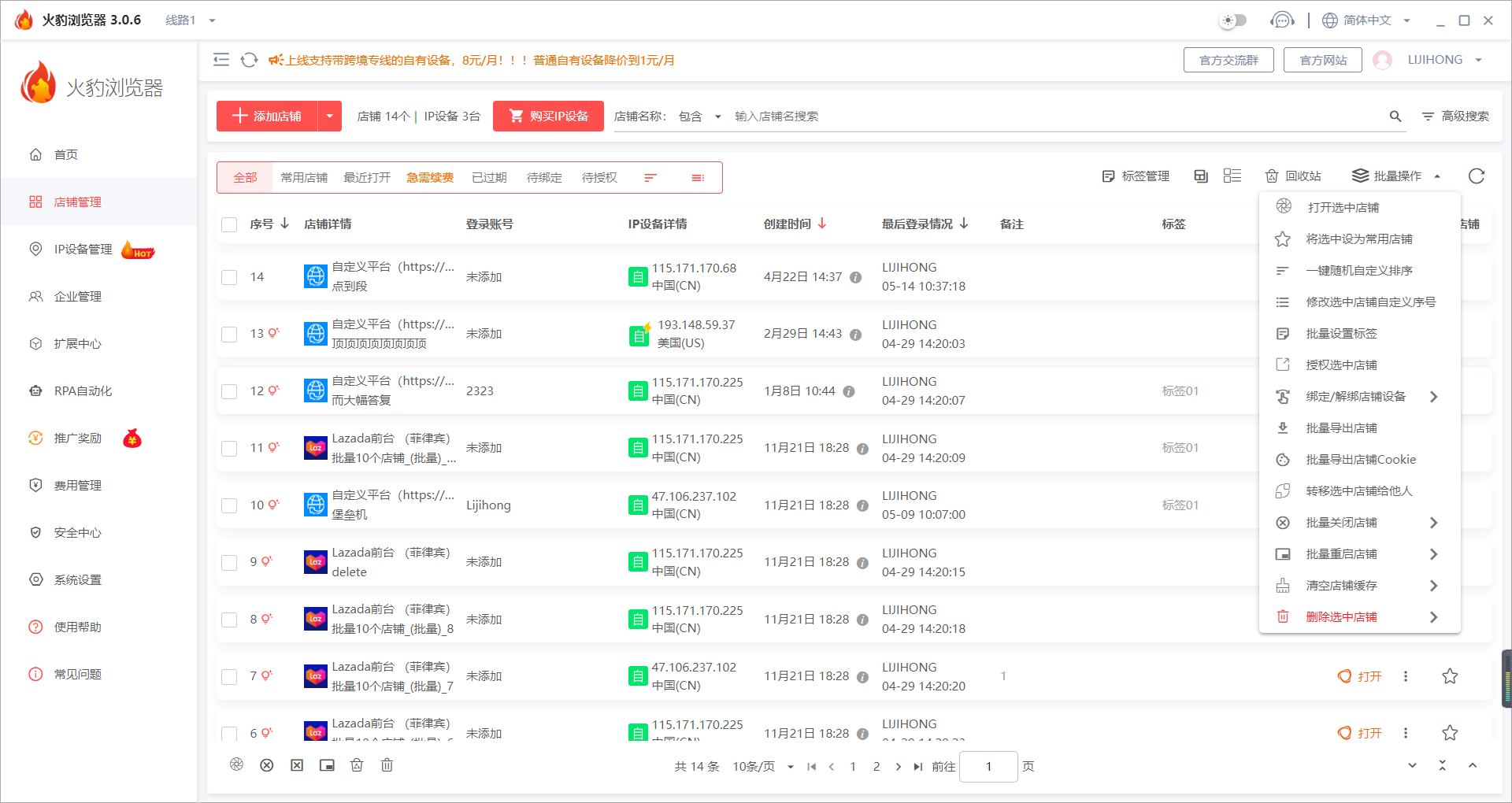Open 简体中文 language dropdown
This screenshot has height=803, width=1512.
point(1366,20)
